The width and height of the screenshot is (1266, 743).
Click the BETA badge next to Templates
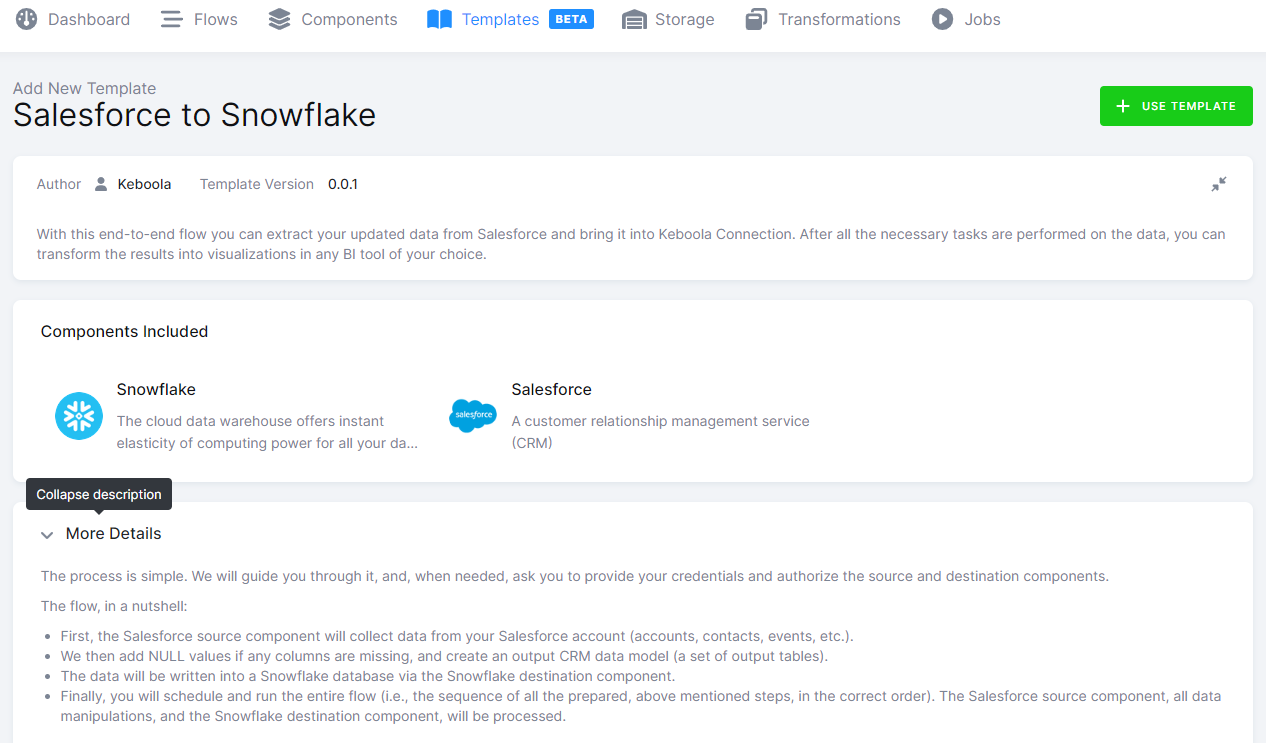571,18
